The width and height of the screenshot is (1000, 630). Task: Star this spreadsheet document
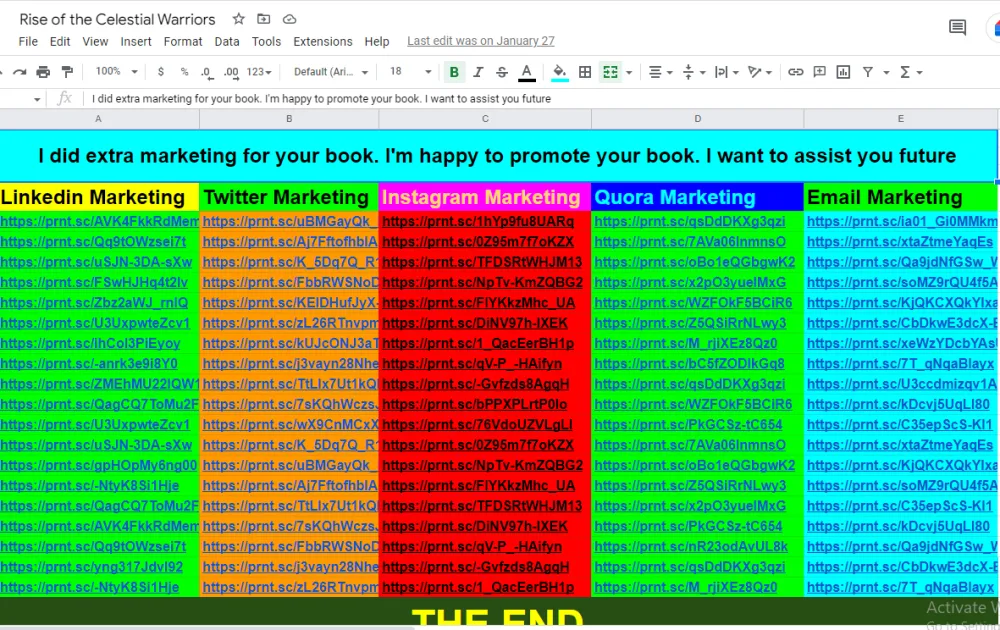(x=238, y=19)
